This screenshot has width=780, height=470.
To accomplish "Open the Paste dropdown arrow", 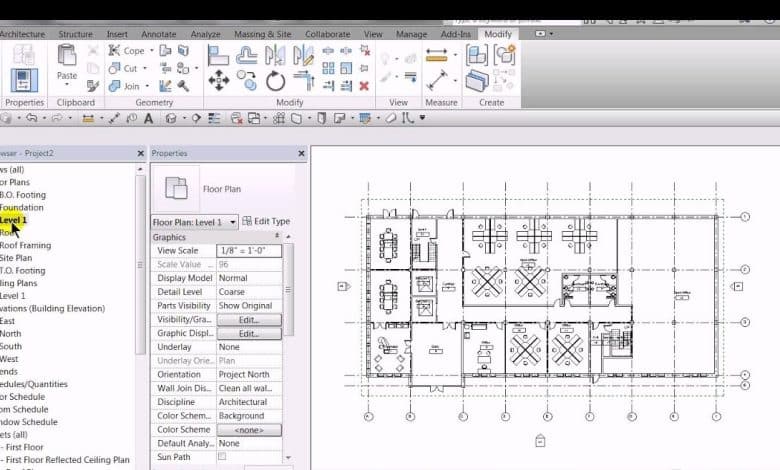I will [x=67, y=85].
